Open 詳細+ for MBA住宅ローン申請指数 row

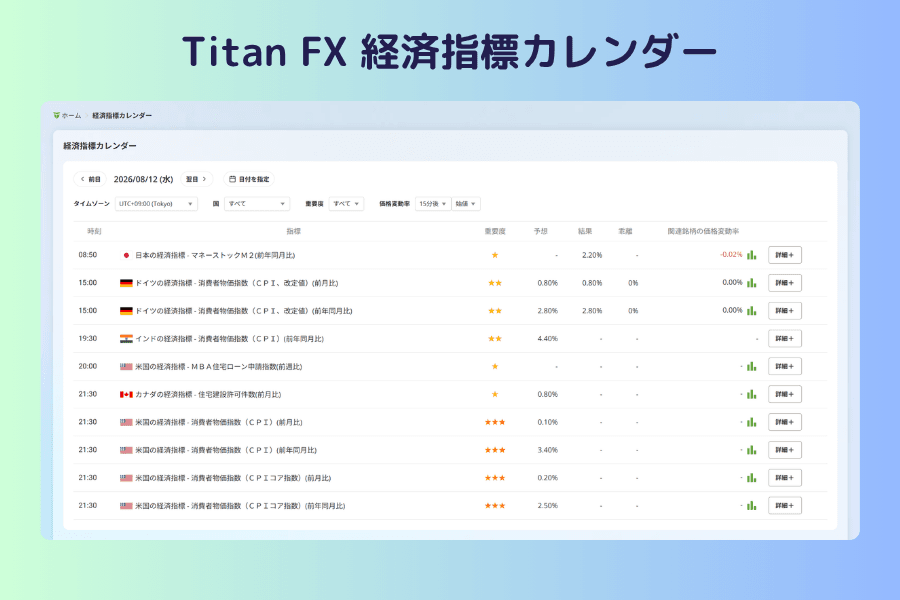[x=785, y=366]
